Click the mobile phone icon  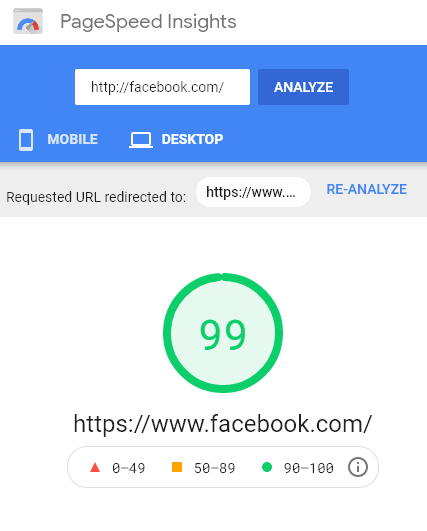point(26,140)
